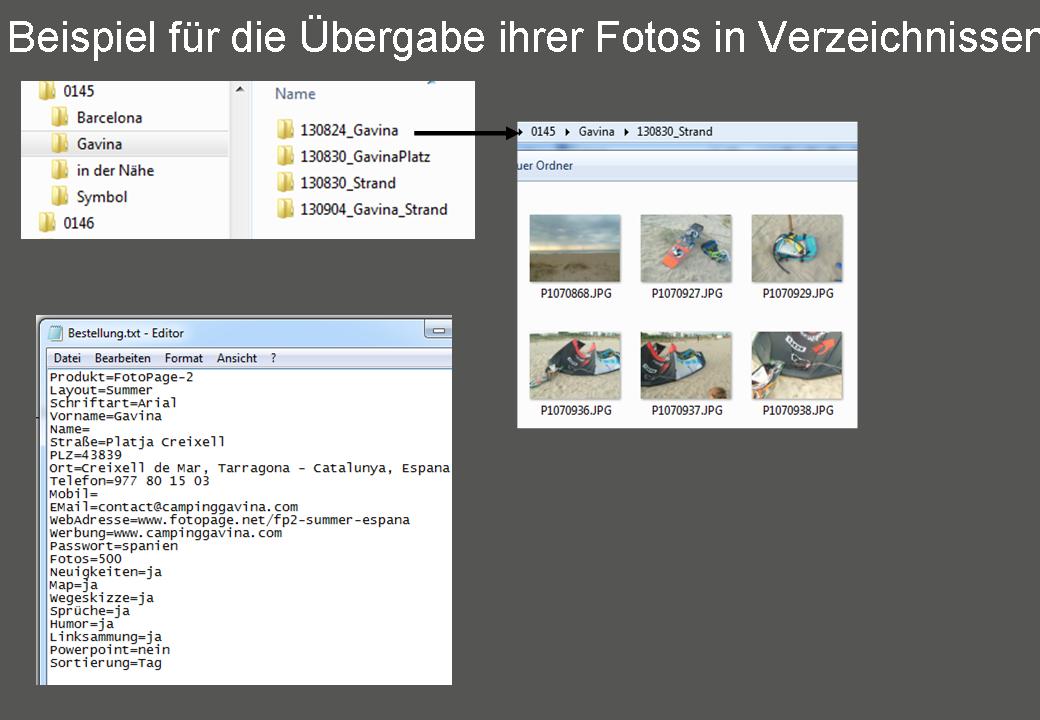Click the line 'Werbung=www.campinggavina.com'

[166, 533]
